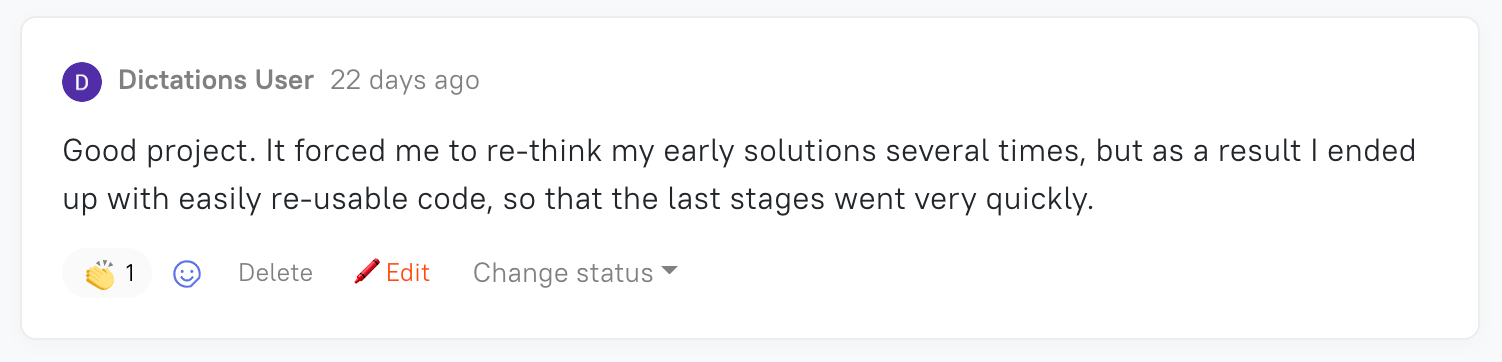The height and width of the screenshot is (362, 1502).
Task: Click the Edit text link
Action: (x=408, y=273)
